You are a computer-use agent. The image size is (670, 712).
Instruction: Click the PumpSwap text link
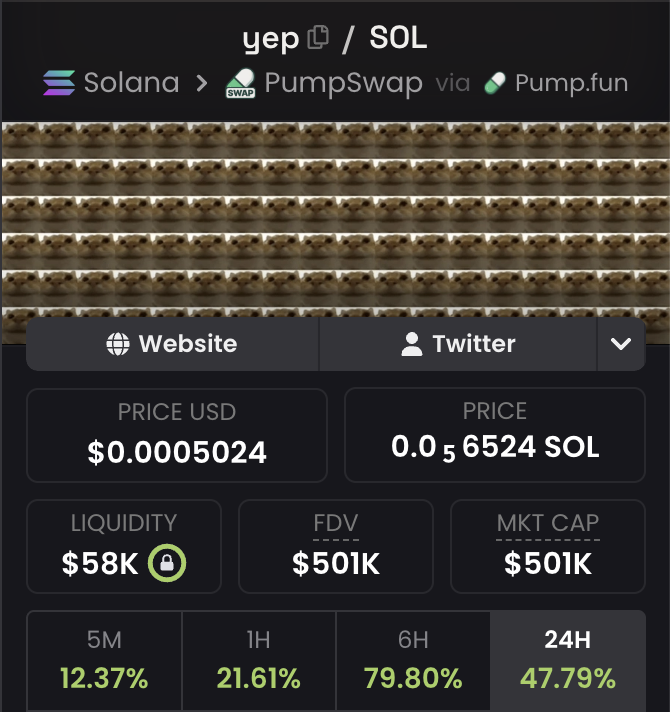(x=344, y=83)
